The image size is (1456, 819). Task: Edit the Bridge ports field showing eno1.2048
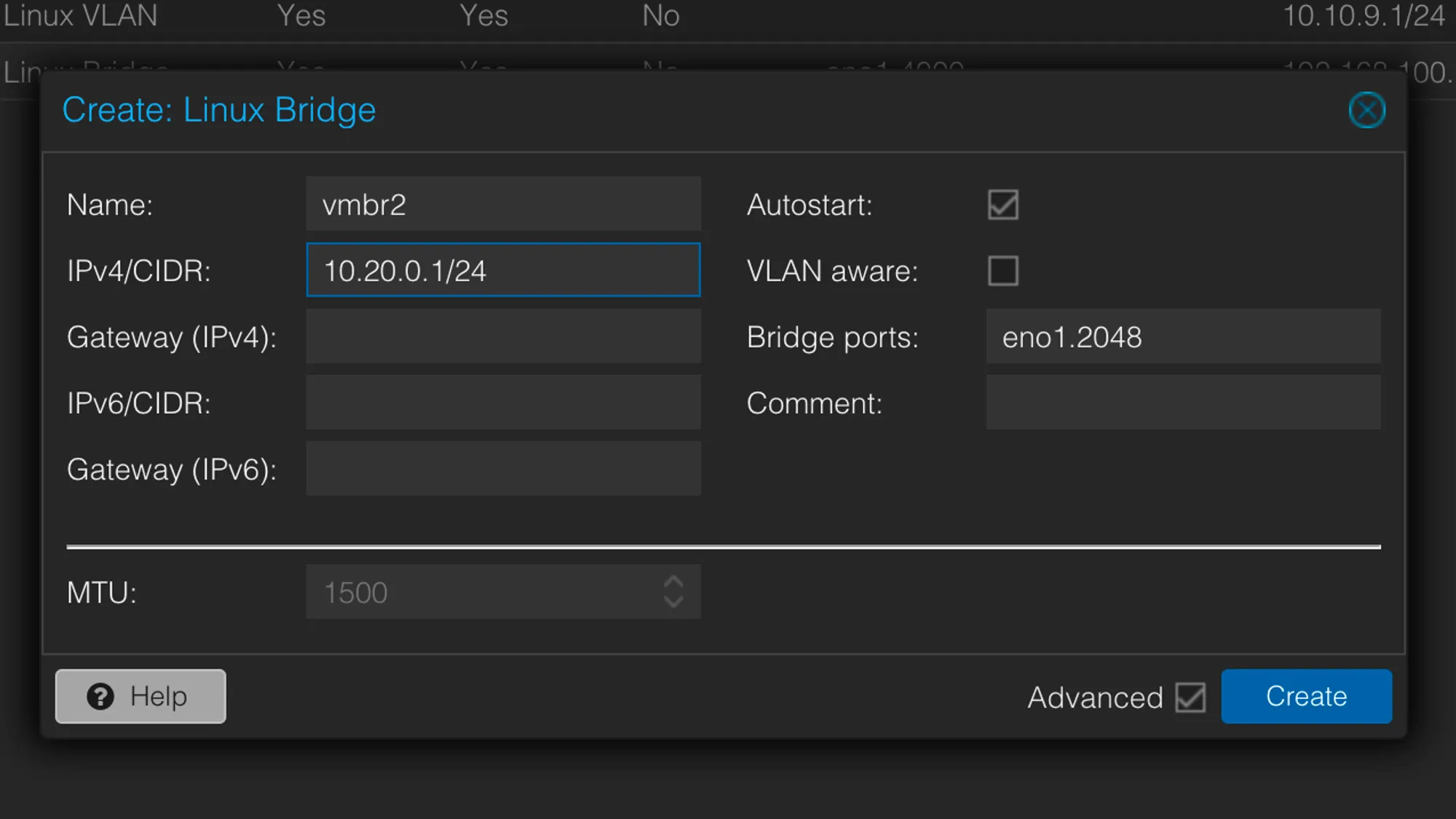1183,336
